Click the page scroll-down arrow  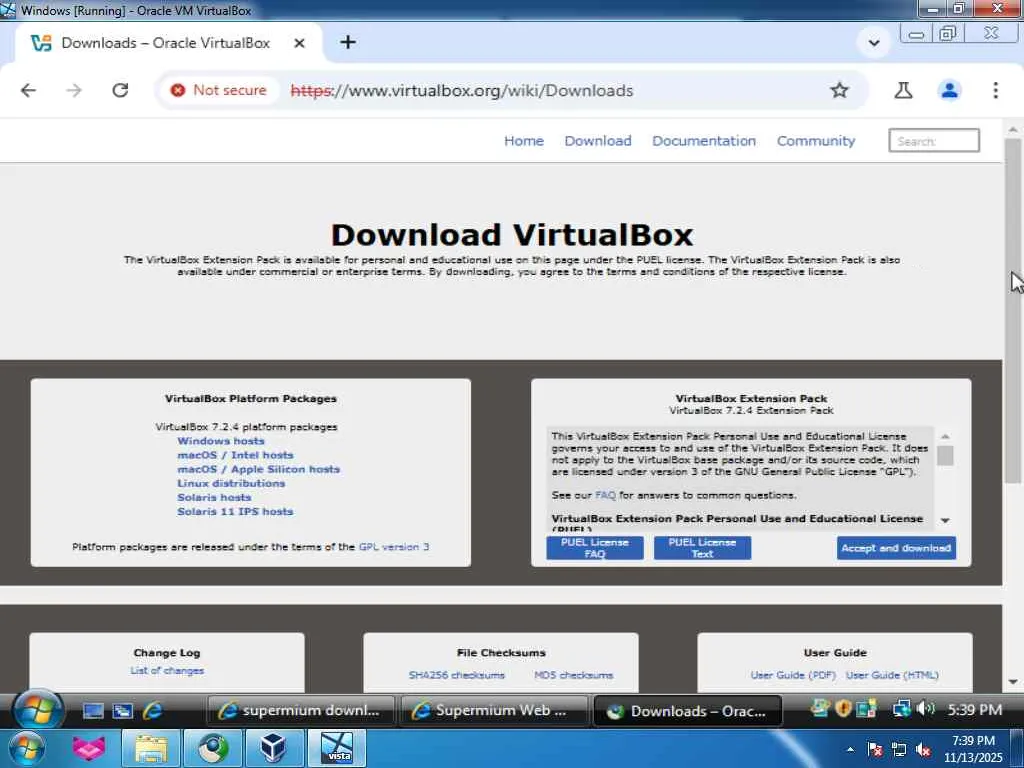(1012, 682)
